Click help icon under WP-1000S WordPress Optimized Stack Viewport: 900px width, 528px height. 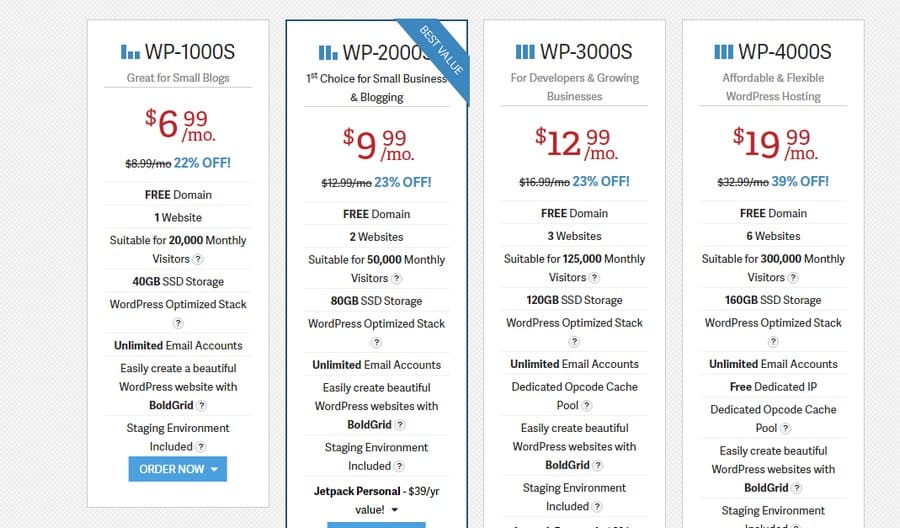[178, 323]
